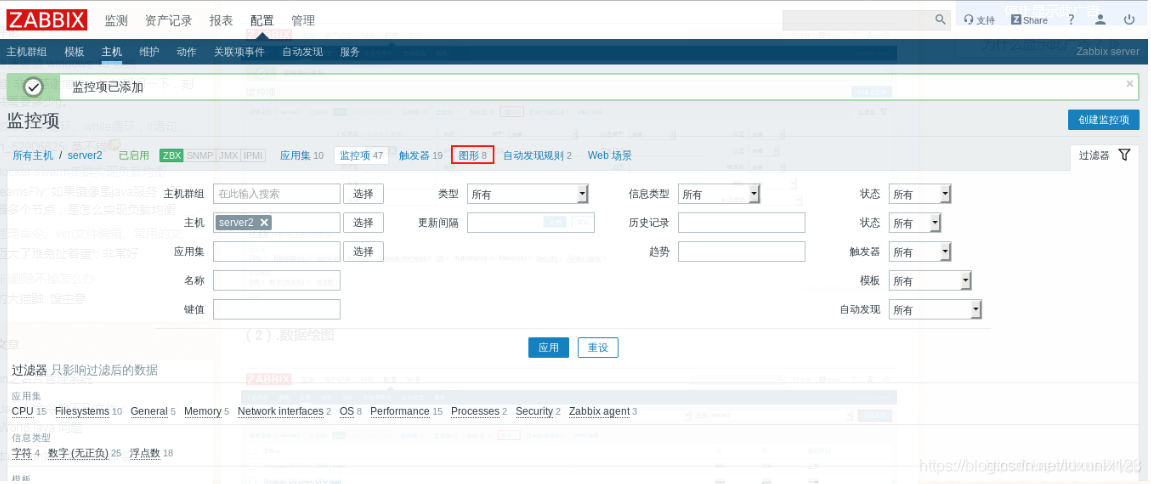Go to 主机群组 submenu
This screenshot has width=1151, height=484.
pyautogui.click(x=26, y=51)
